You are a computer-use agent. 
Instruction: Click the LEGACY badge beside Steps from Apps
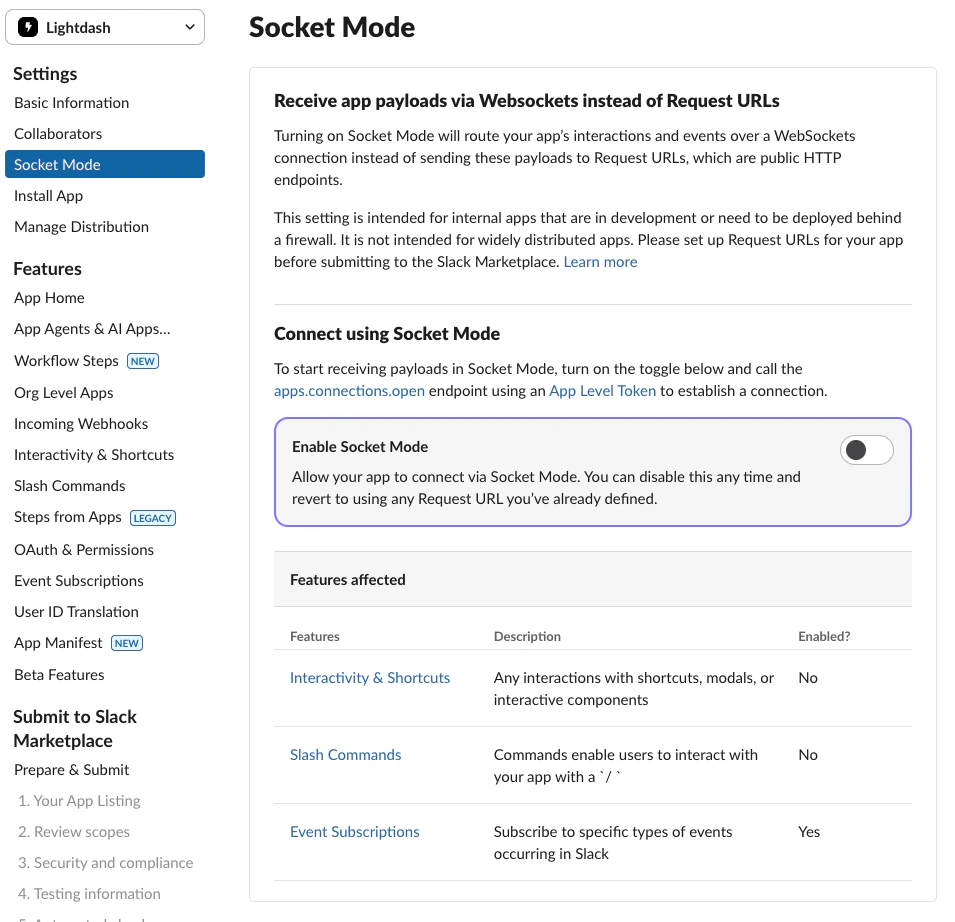click(x=152, y=518)
